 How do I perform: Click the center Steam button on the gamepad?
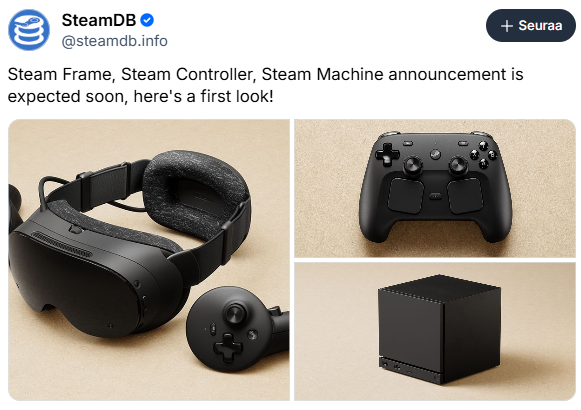click(x=435, y=153)
